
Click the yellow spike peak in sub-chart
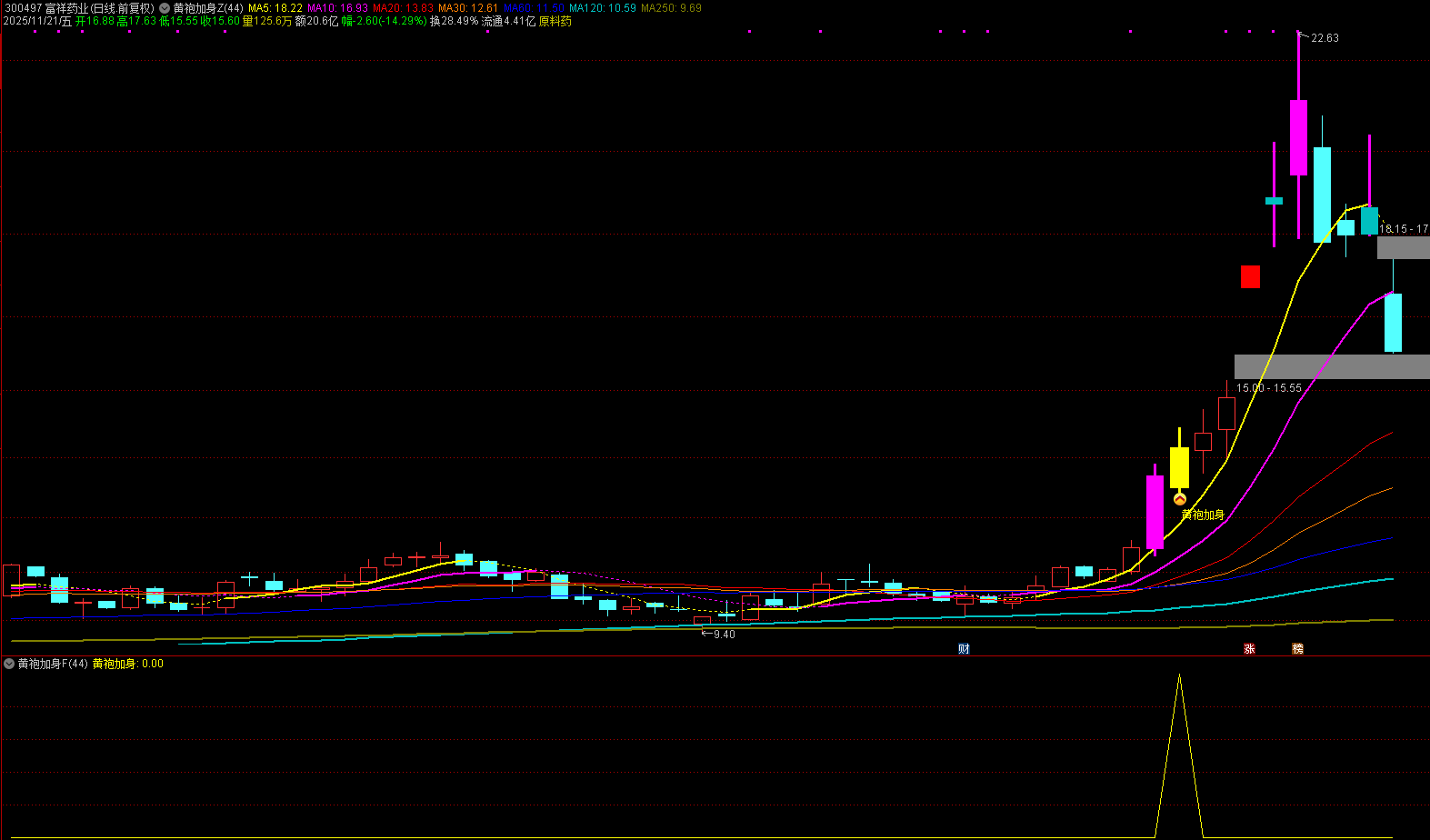tap(1179, 677)
